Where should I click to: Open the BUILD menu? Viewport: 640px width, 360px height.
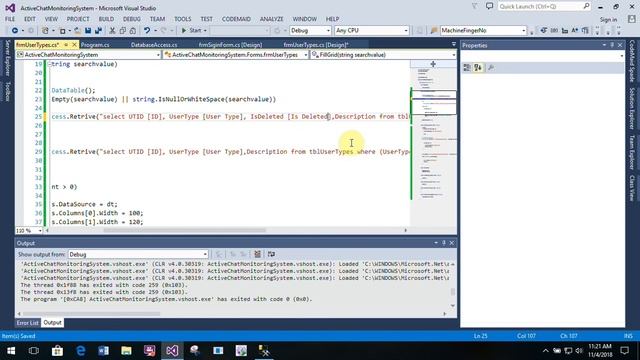click(106, 19)
